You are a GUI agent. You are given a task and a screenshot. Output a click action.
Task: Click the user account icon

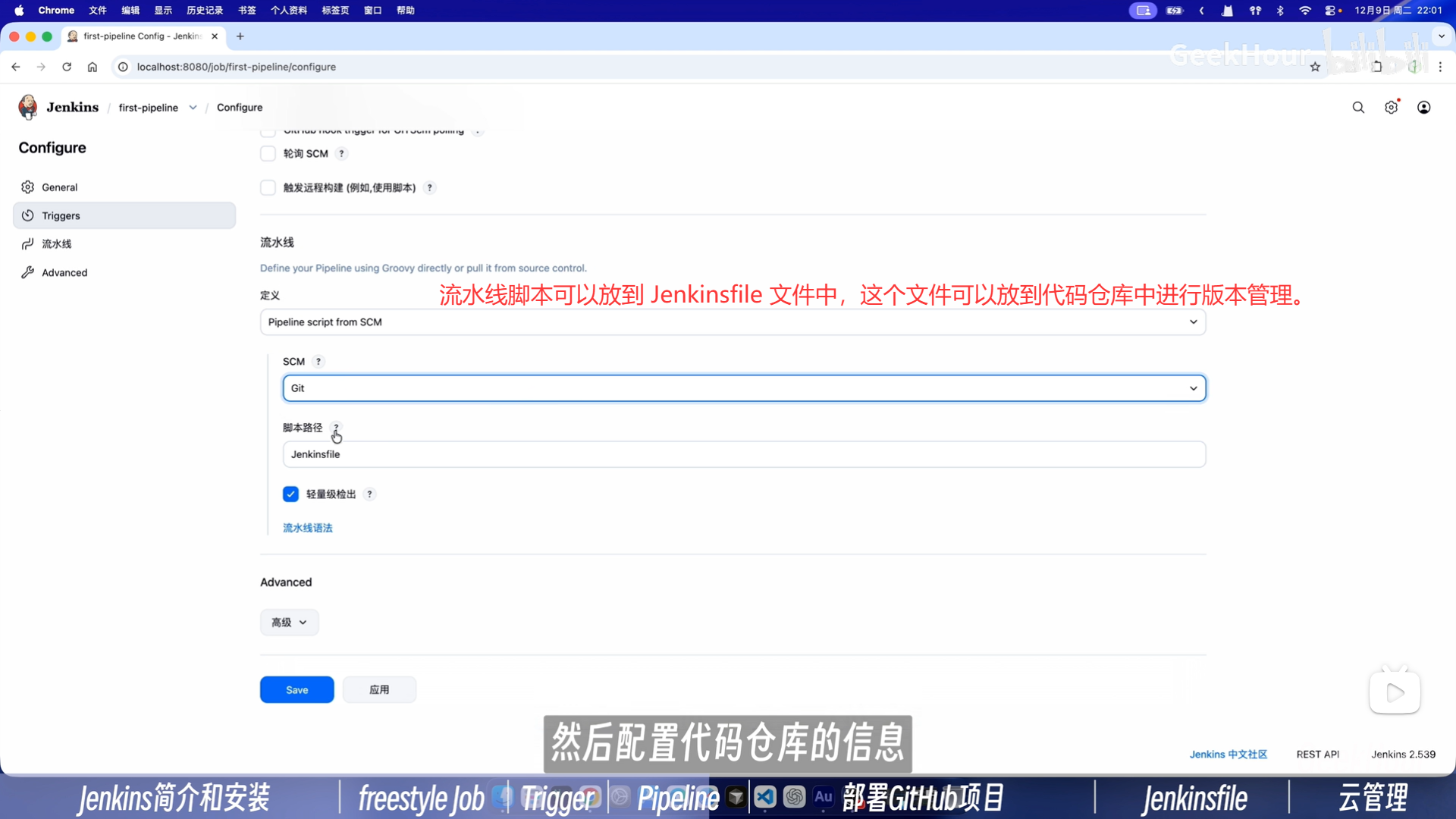pos(1423,108)
